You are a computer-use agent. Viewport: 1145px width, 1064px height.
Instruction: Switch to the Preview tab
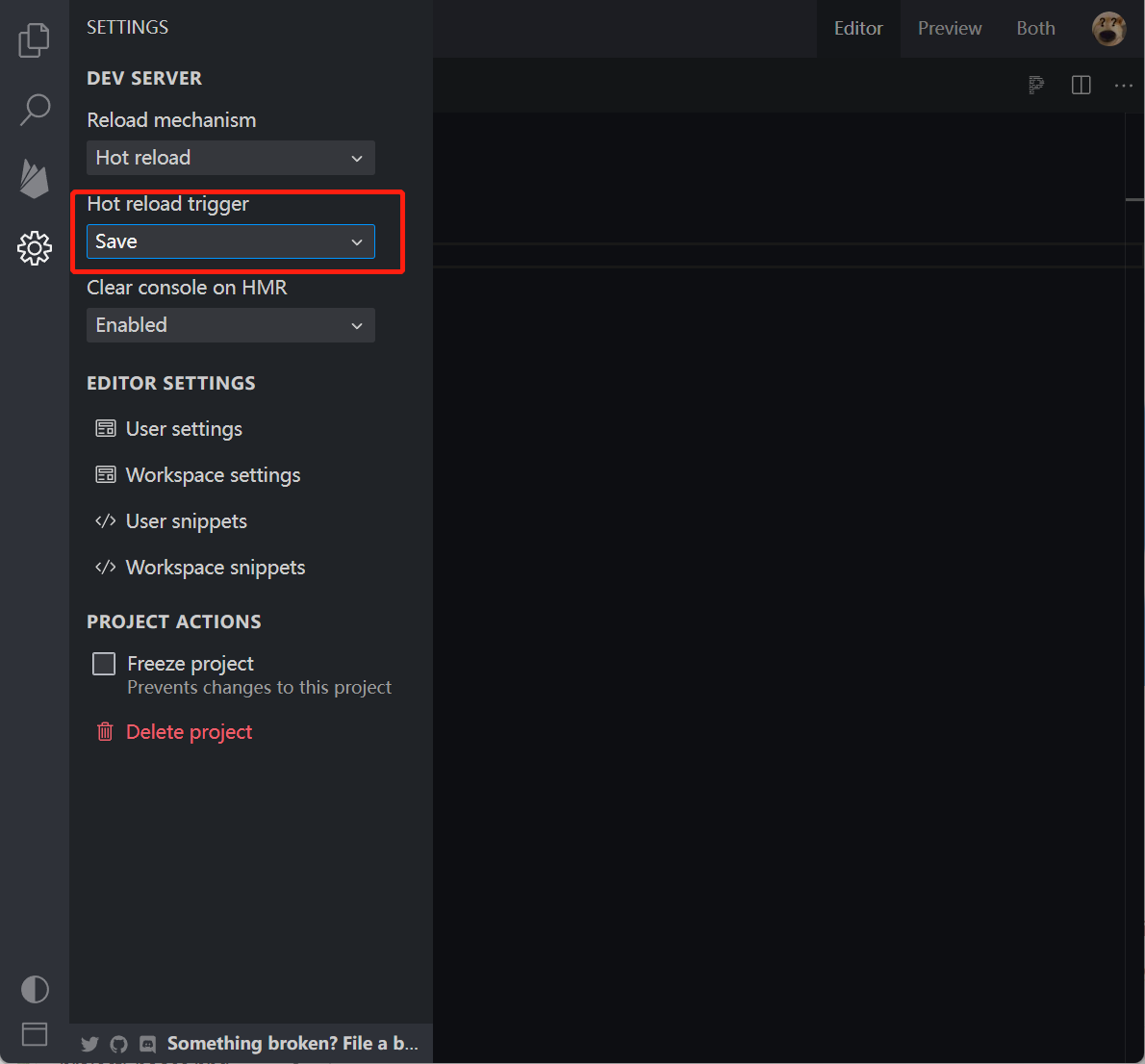[x=949, y=29]
